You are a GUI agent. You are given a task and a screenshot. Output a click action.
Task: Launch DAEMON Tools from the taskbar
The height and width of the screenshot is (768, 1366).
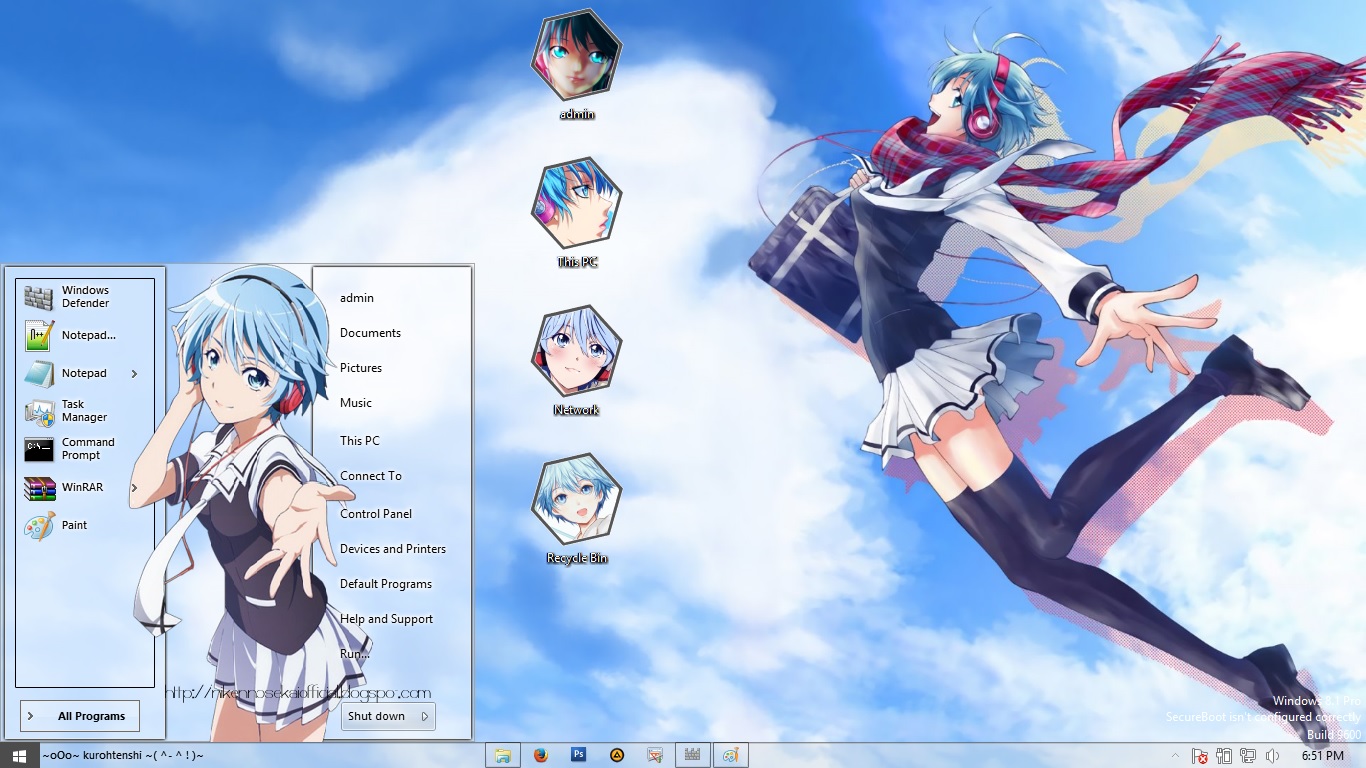617,755
